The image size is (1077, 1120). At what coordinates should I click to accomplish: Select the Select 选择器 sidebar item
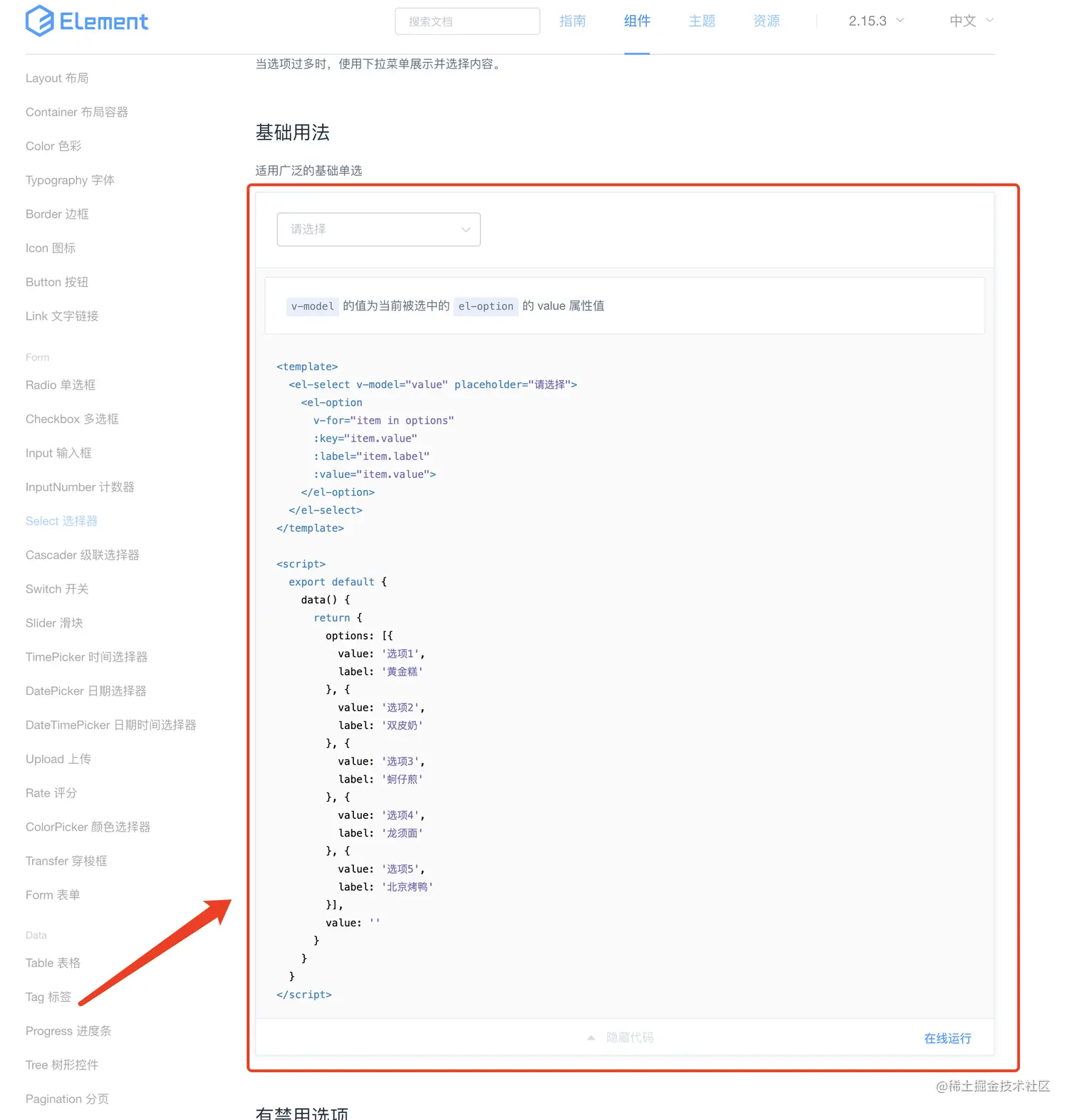tap(61, 521)
